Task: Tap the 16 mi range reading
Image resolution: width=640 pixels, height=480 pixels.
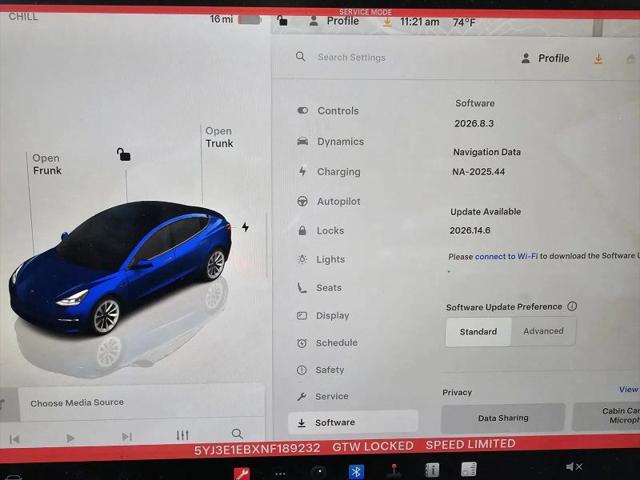Action: tap(221, 19)
